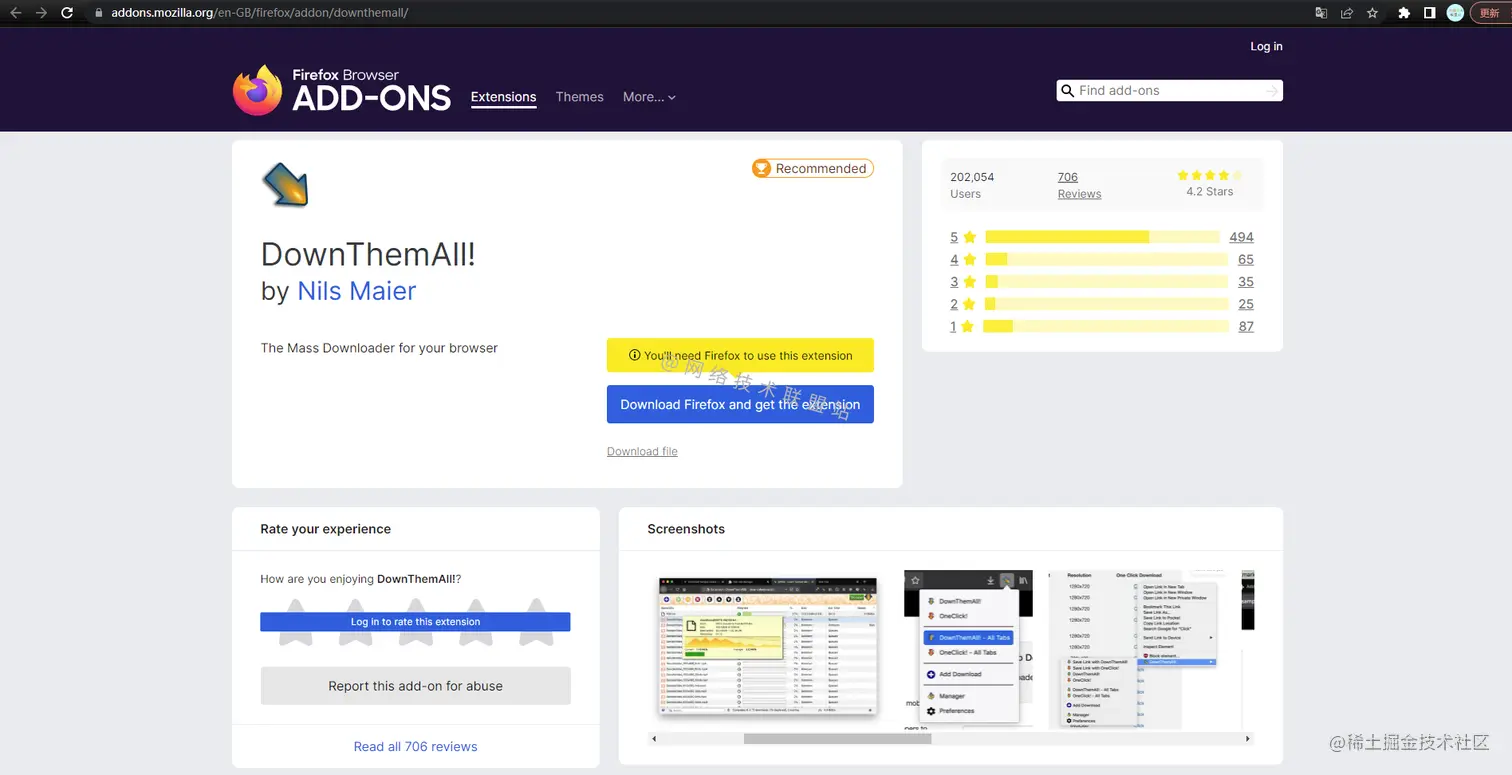Open the first download manager screenshot

(x=768, y=647)
